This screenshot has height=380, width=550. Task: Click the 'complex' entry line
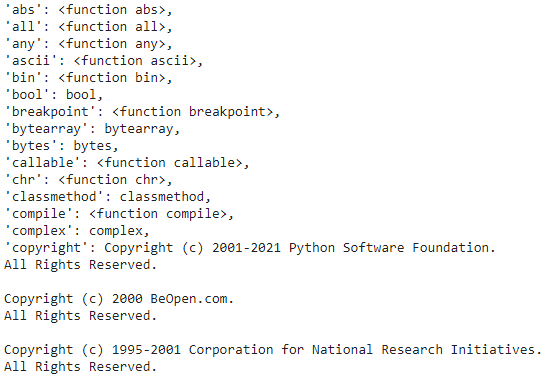pos(76,231)
